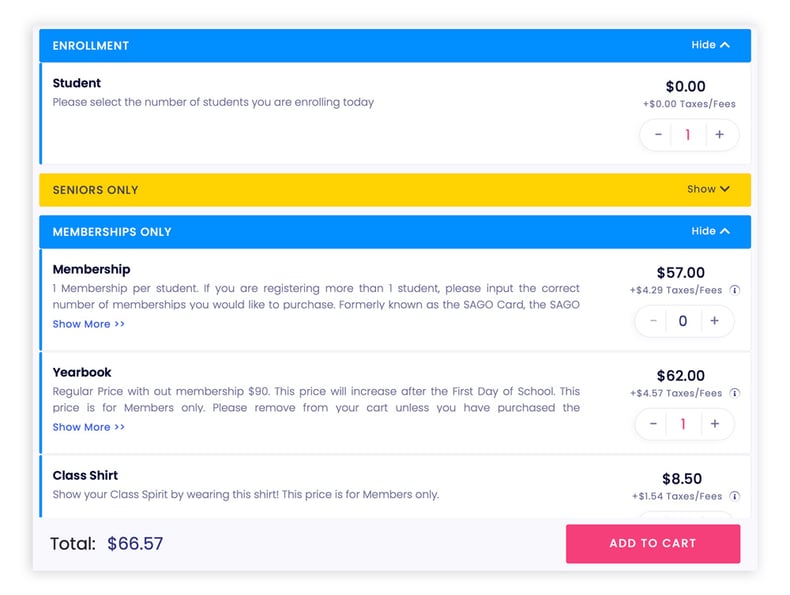This screenshot has width=790, height=595.
Task: Add selected items with Add to Cart
Action: pyautogui.click(x=653, y=544)
